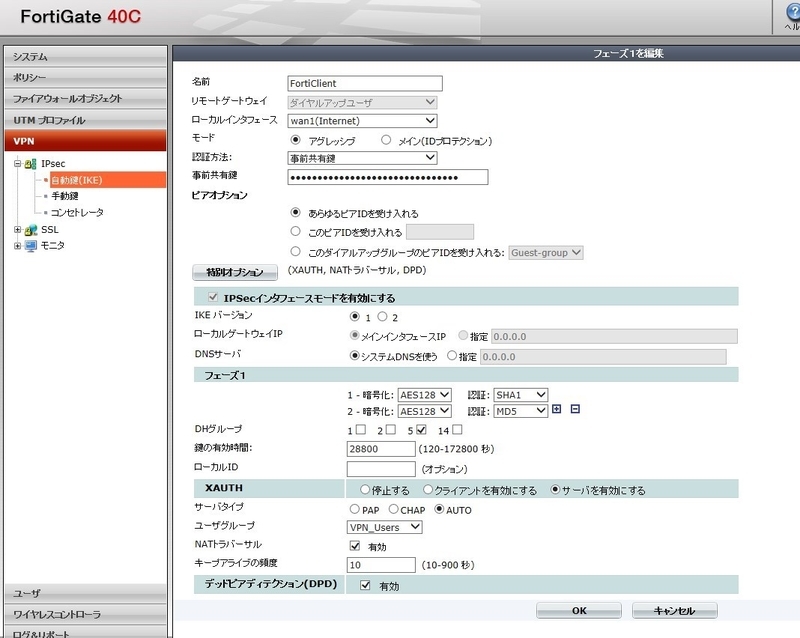This screenshot has height=638, width=800.
Task: Check DH group 1 checkbox
Action: coord(361,429)
